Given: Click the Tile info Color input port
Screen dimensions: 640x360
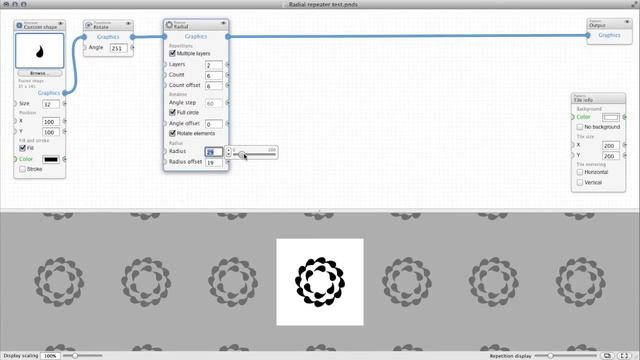Looking at the screenshot, I should pos(573,117).
